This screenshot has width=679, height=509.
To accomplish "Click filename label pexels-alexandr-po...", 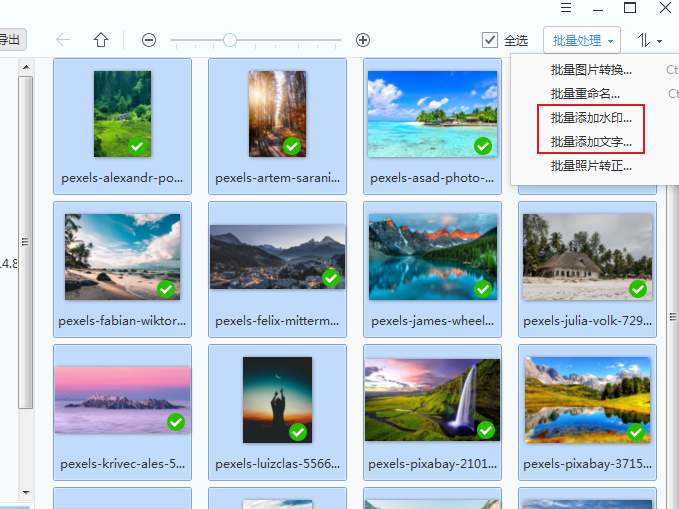I will [x=122, y=178].
